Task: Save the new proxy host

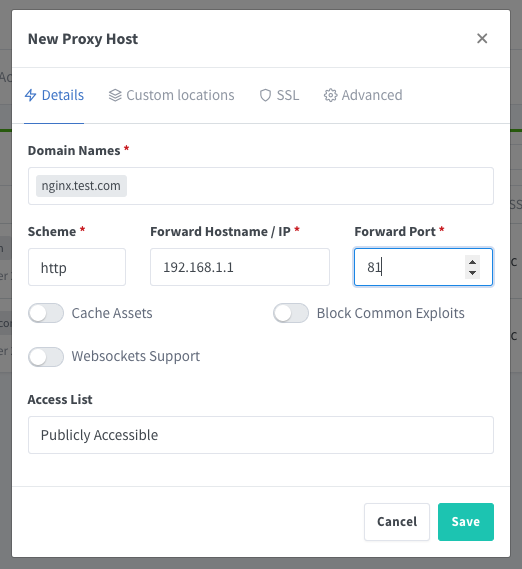Action: tap(466, 522)
